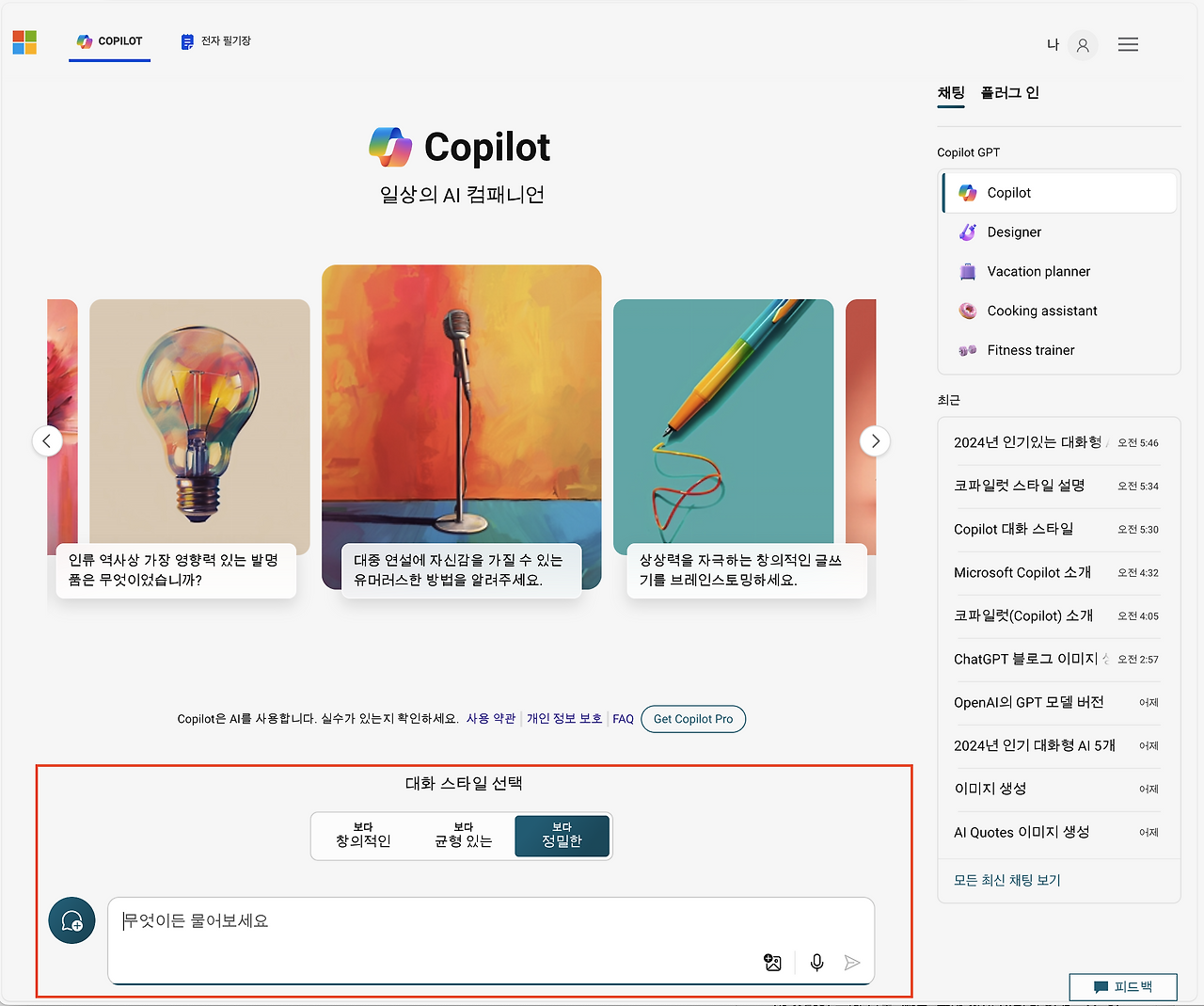The image size is (1204, 1006).
Task: Open recent chat ChatGPT 블로그 이미지
Action: [1055, 659]
